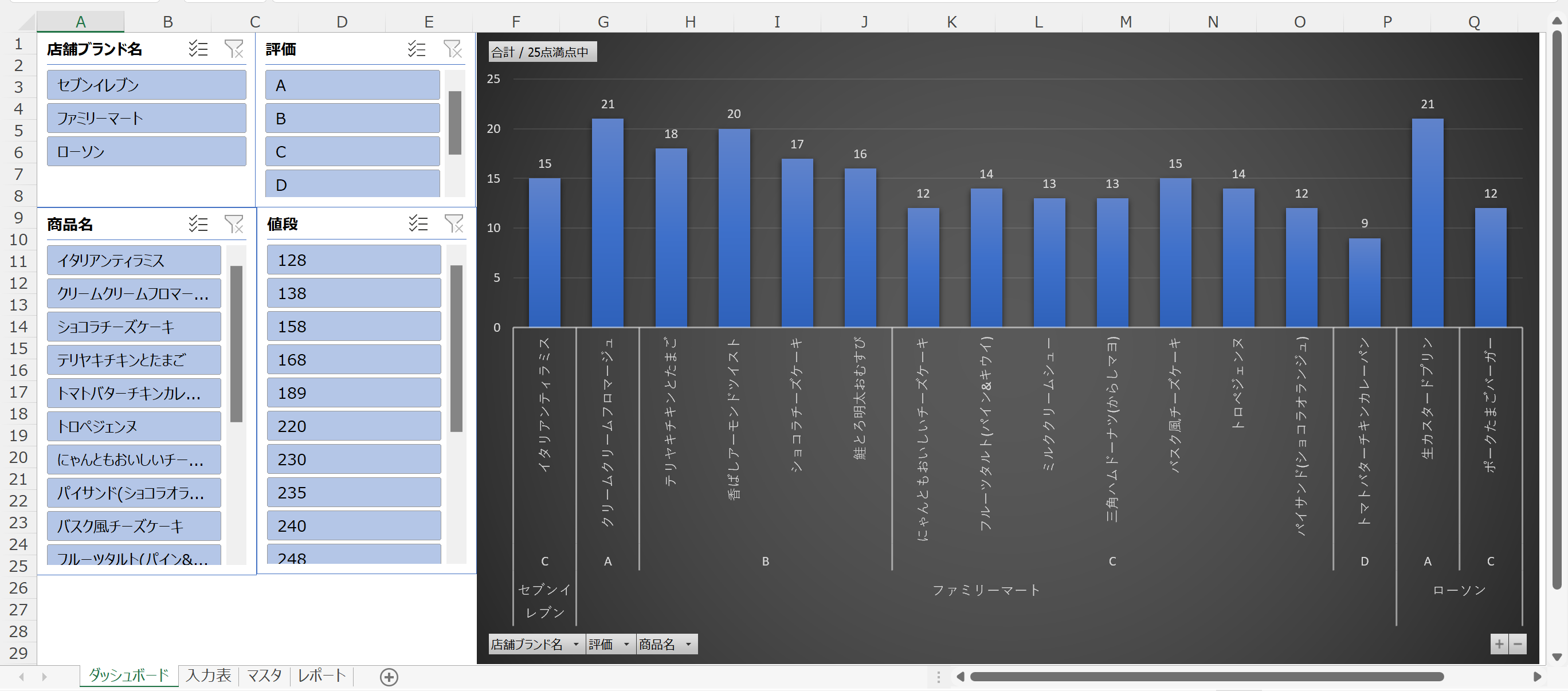Clear filter on 値段 slicer

[x=454, y=223]
